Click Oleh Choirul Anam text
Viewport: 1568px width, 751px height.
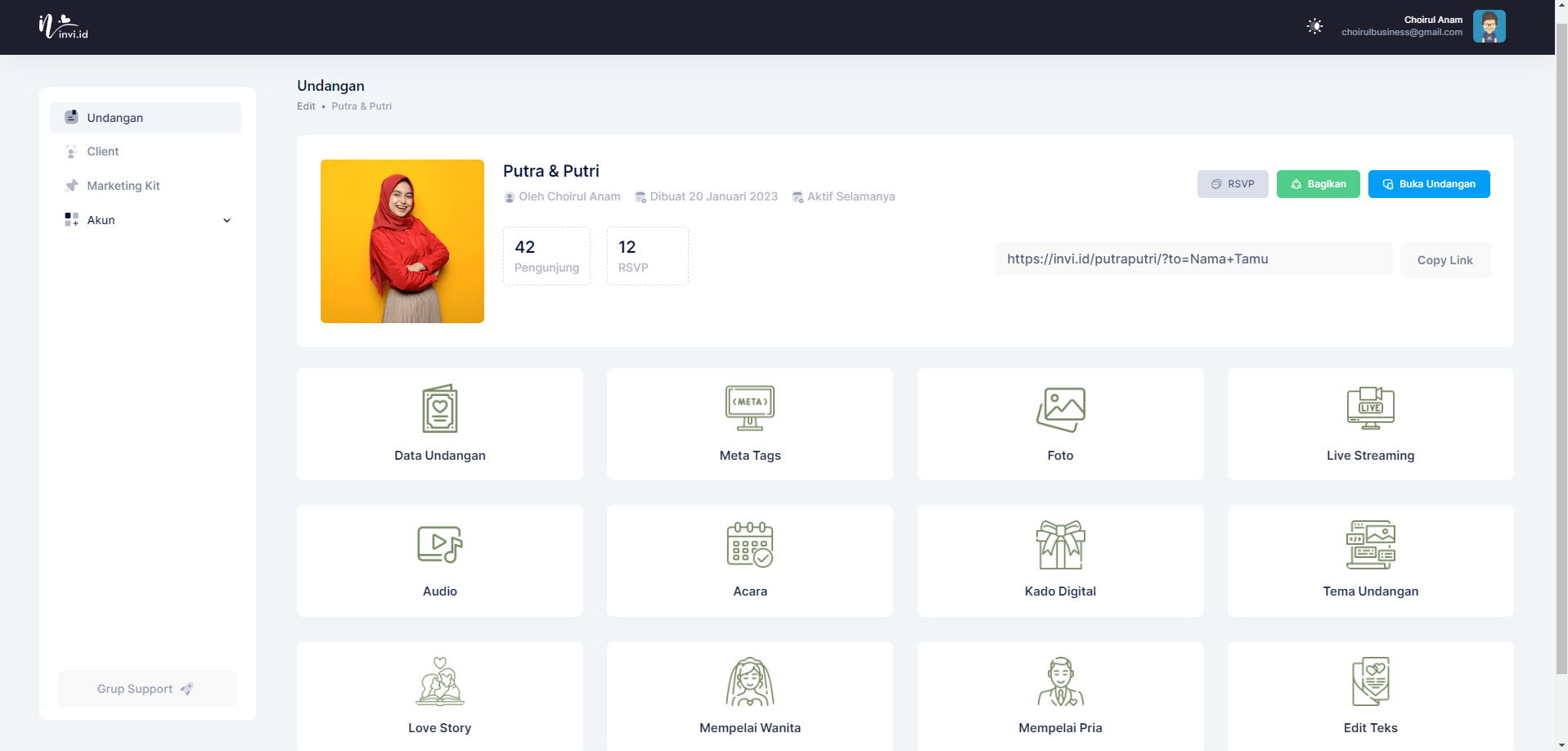click(x=569, y=196)
